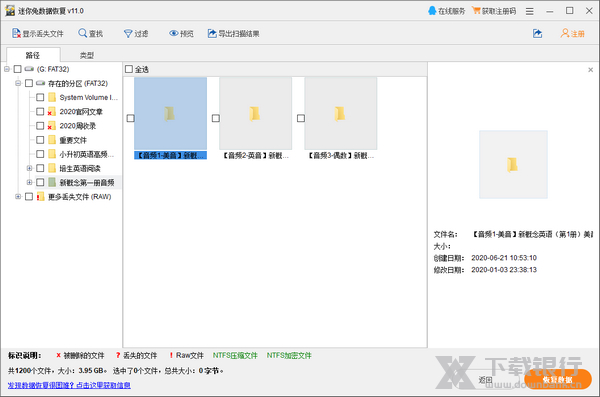Image resolution: width=600 pixels, height=397 pixels.
Task: Close the preview panel with X
Action: click(590, 70)
